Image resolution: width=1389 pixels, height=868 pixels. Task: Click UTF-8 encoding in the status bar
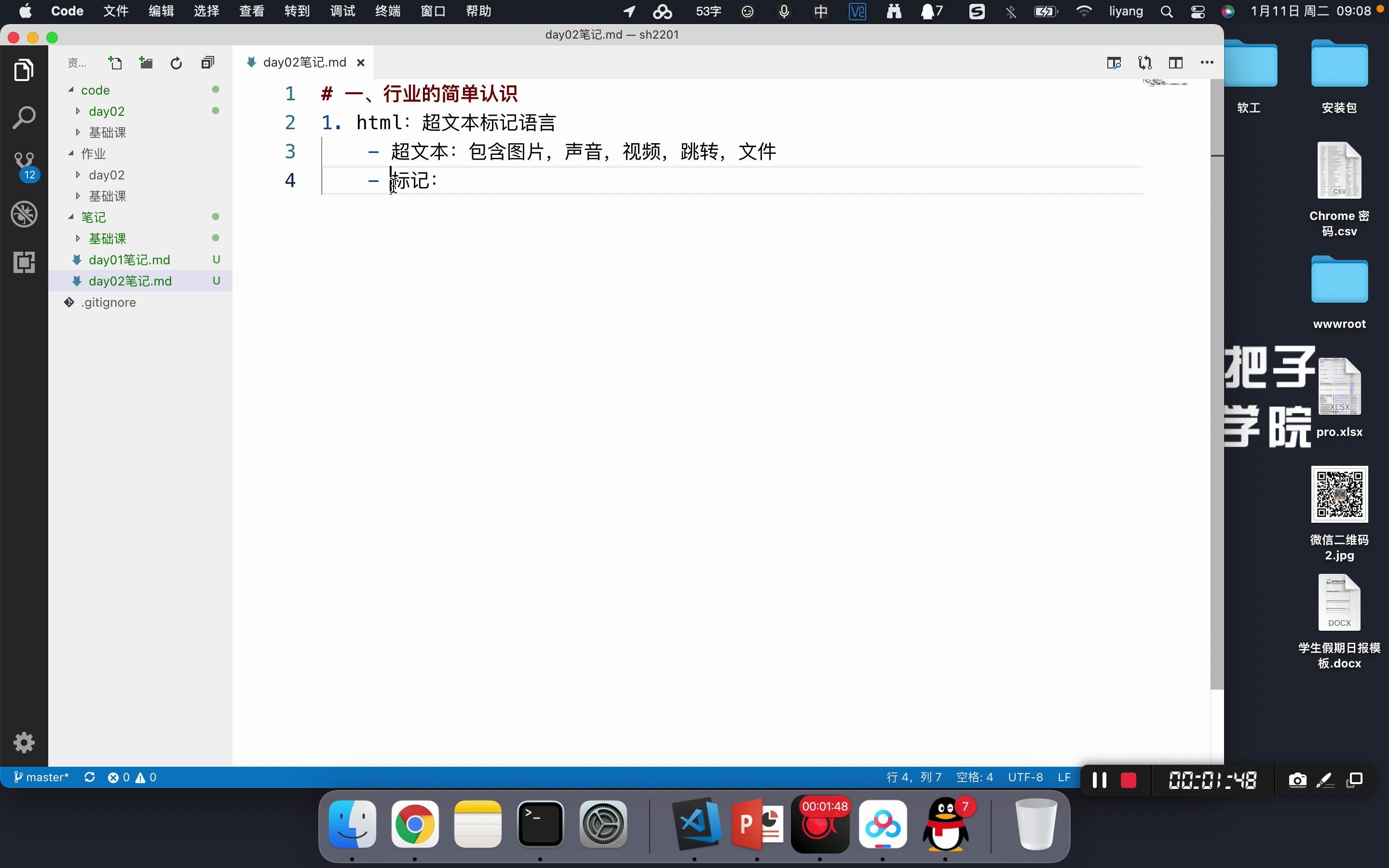coord(1026,777)
